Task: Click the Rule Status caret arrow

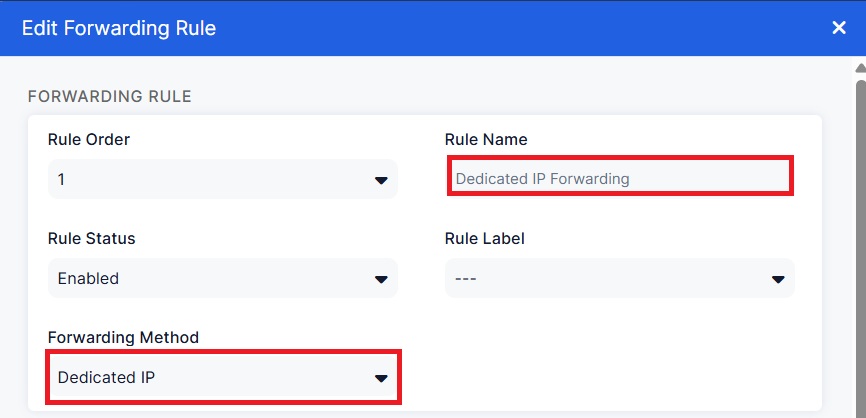Action: (380, 279)
